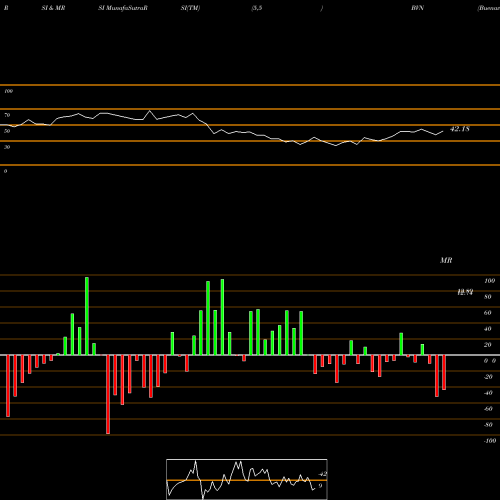Screen dimensions: 500x500
Task: Click the 30 level label on RSI axis
Action: [7, 147]
